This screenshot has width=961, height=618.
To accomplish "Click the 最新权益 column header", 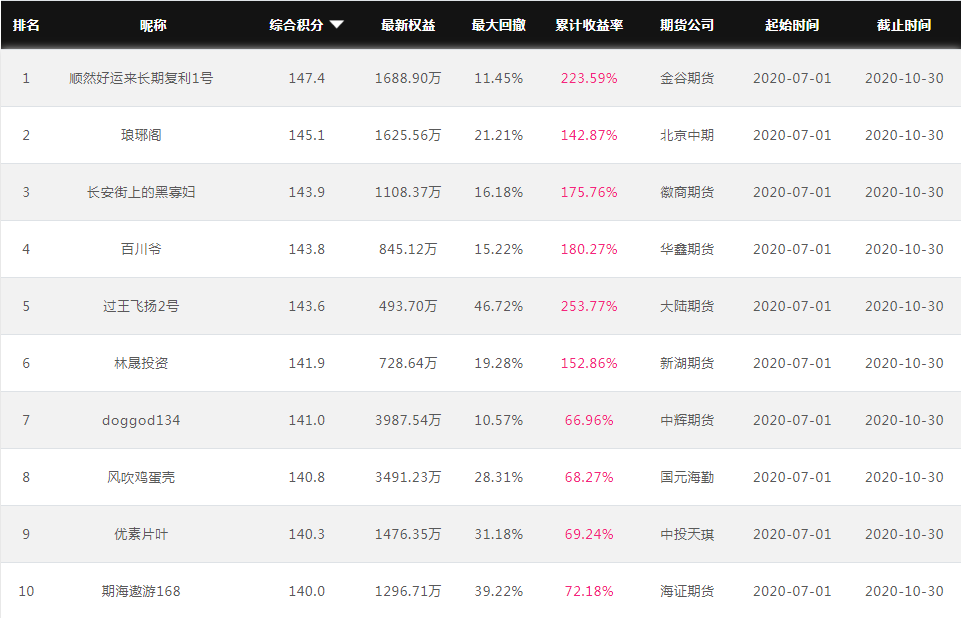I will pos(408,25).
